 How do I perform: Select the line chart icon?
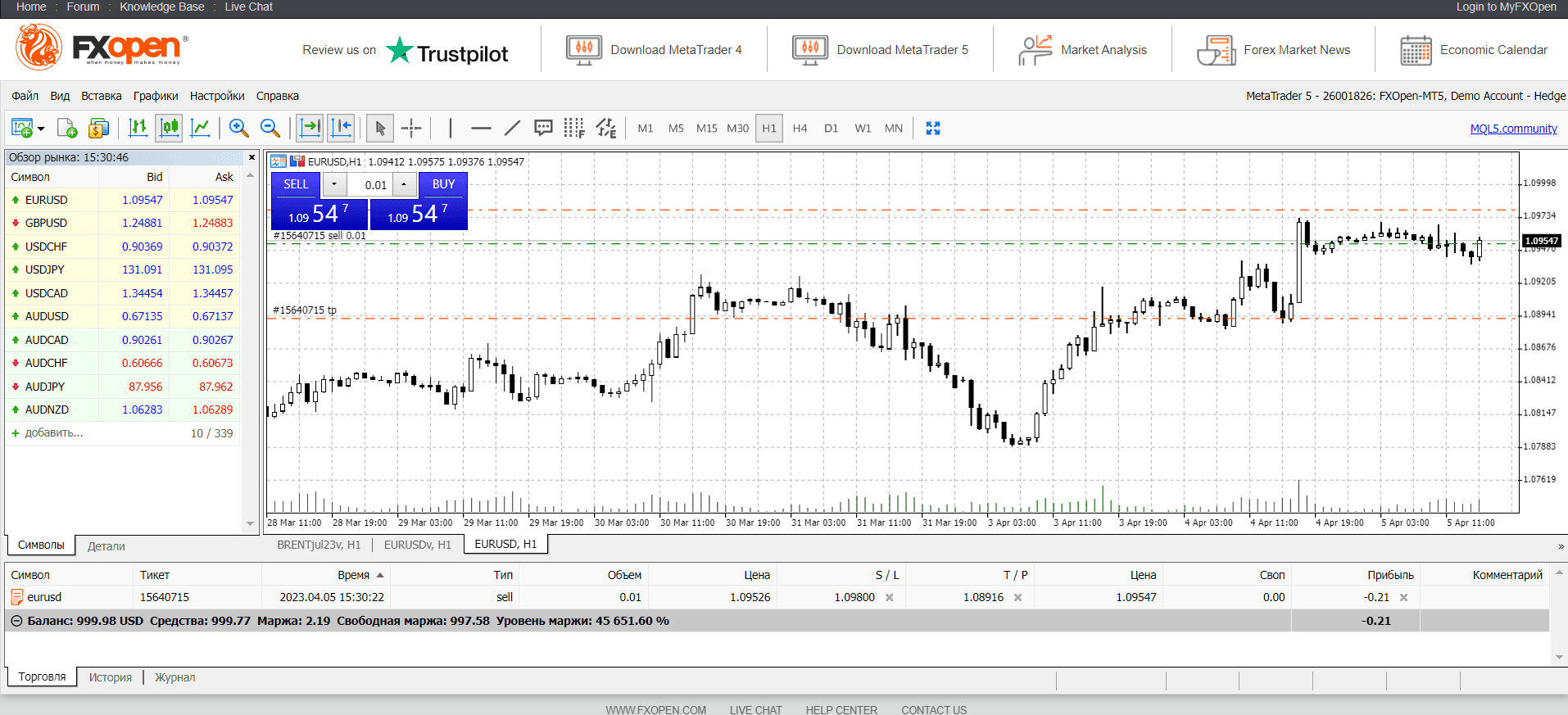coord(200,128)
